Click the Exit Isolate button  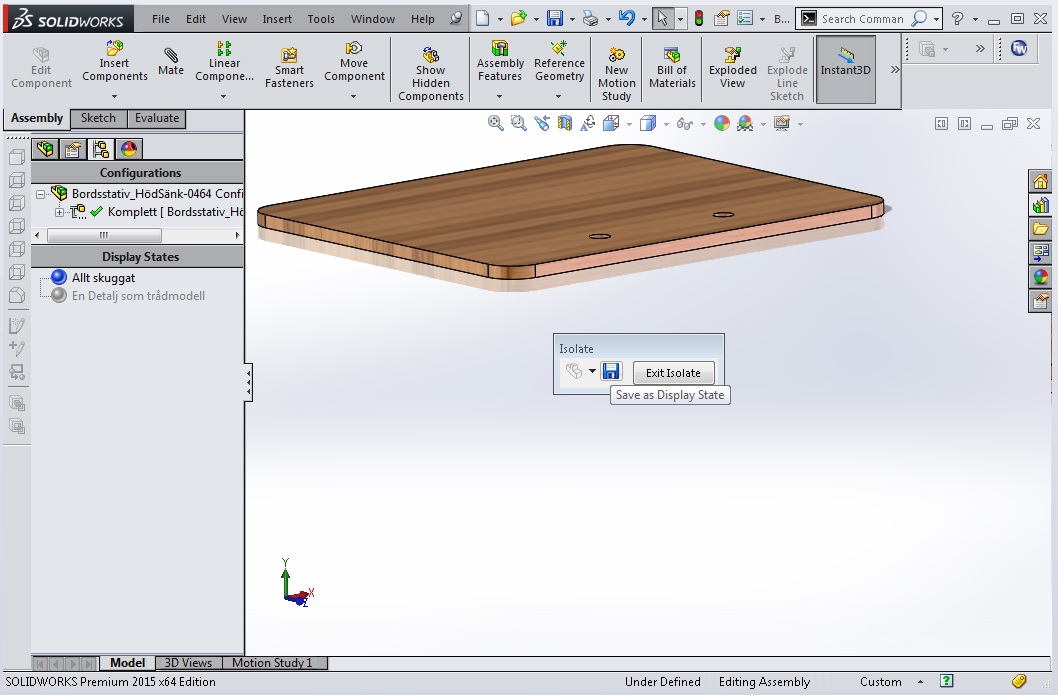pos(673,373)
